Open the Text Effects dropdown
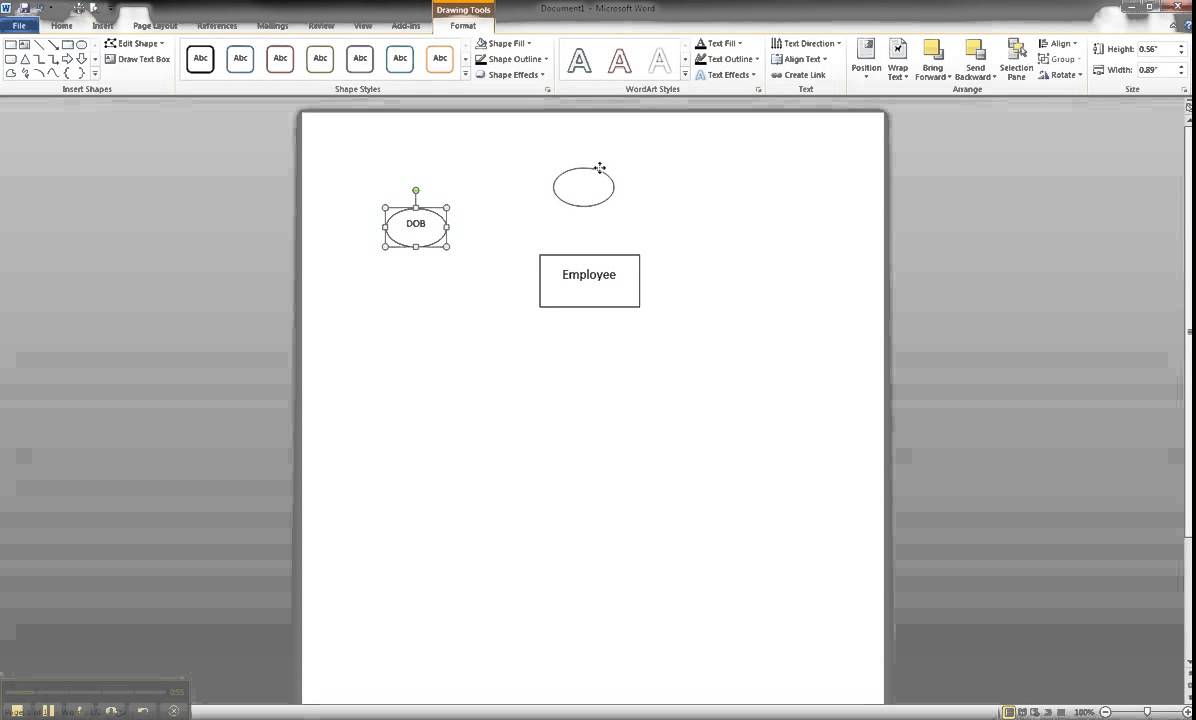Image resolution: width=1196 pixels, height=720 pixels. pyautogui.click(x=725, y=75)
